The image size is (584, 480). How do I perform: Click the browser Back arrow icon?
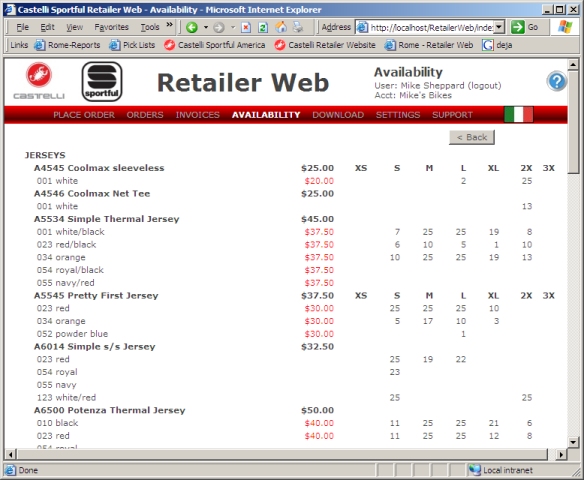[x=192, y=27]
